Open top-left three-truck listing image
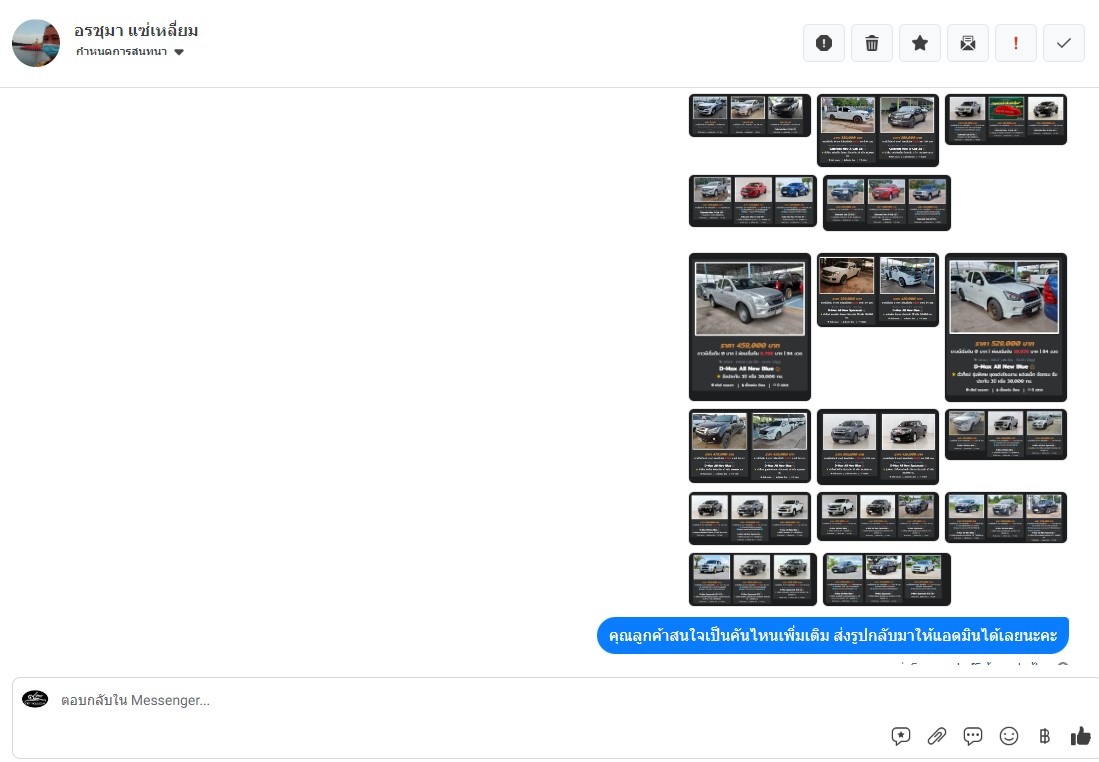Viewport: 1099px width, 762px height. point(750,115)
